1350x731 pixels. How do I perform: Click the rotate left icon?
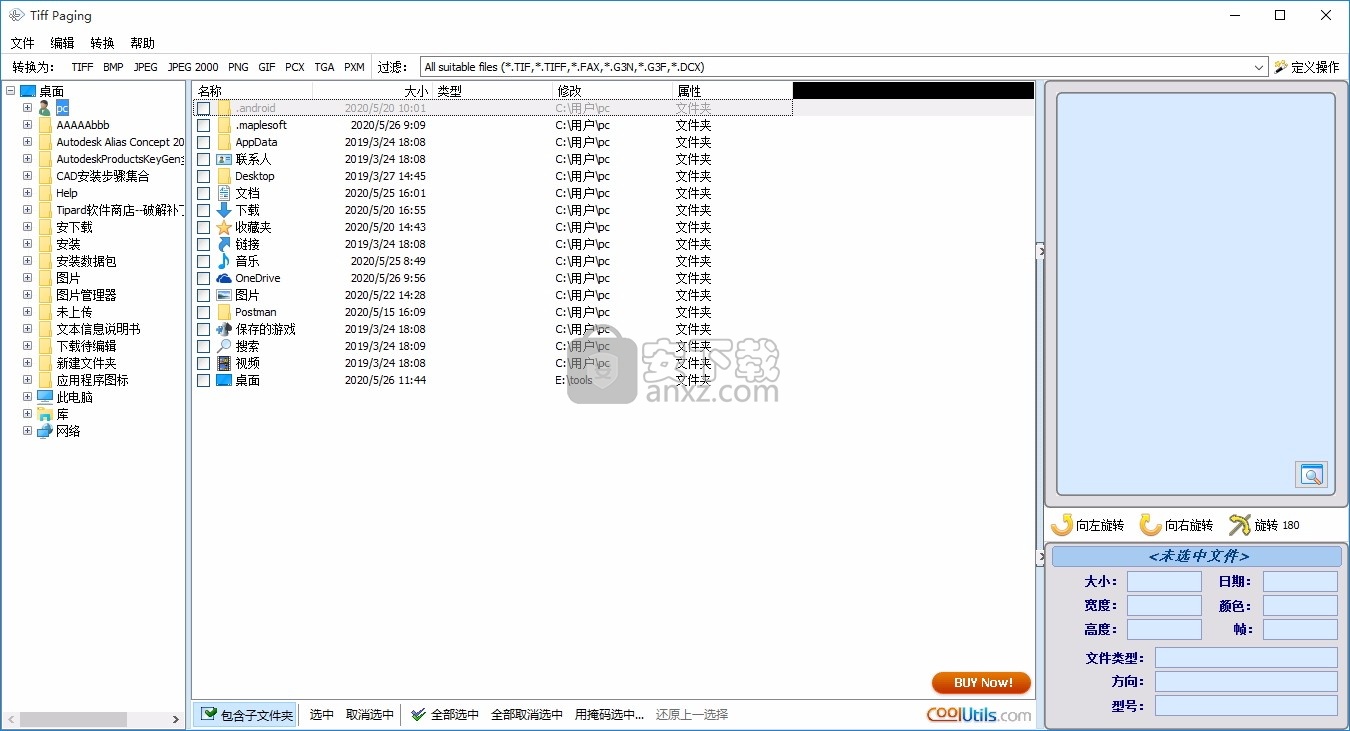pos(1062,524)
